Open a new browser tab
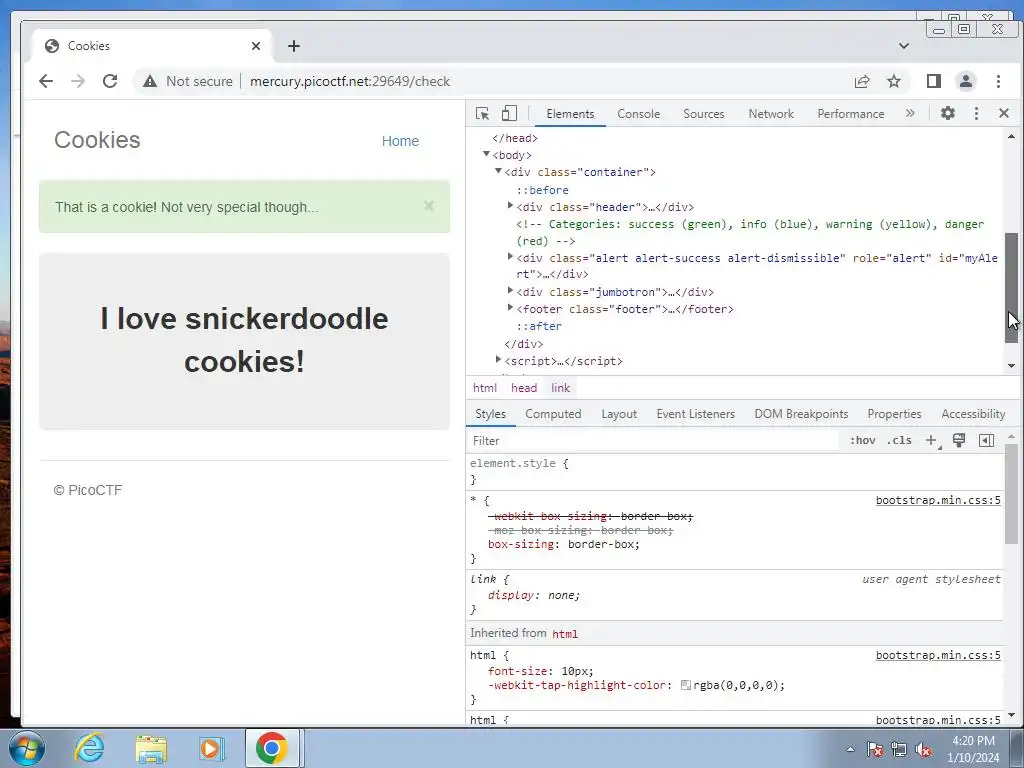Image resolution: width=1024 pixels, height=768 pixels. click(x=294, y=46)
